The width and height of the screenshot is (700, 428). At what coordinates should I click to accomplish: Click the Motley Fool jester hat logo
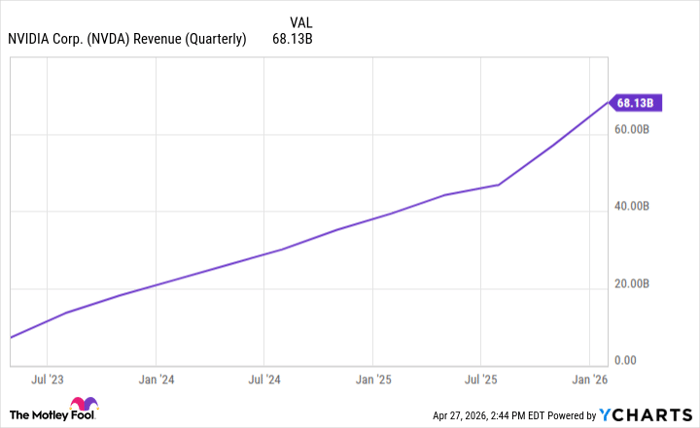84,403
